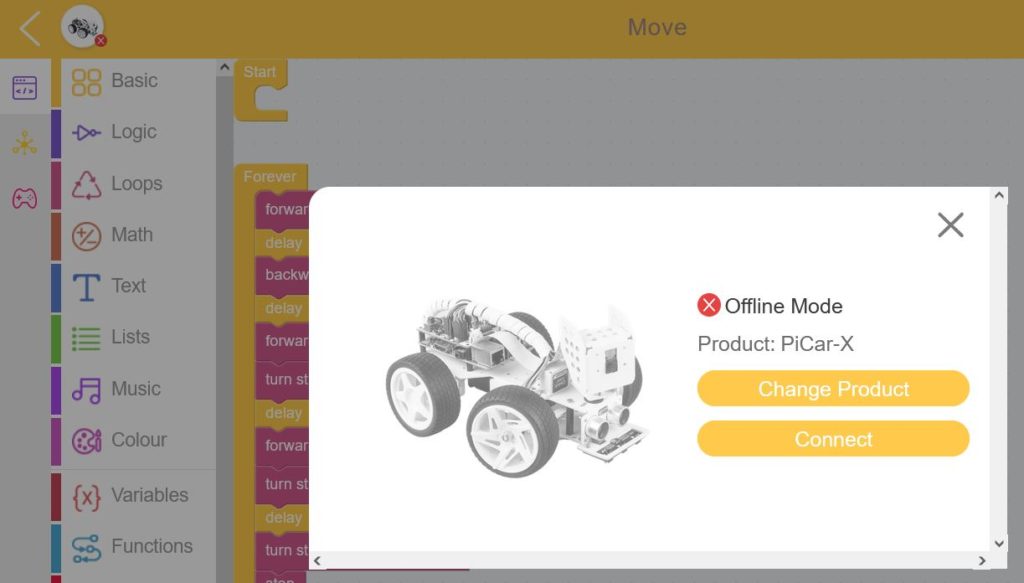Click the Math plus-minus icon
The image size is (1024, 583).
[x=86, y=236]
